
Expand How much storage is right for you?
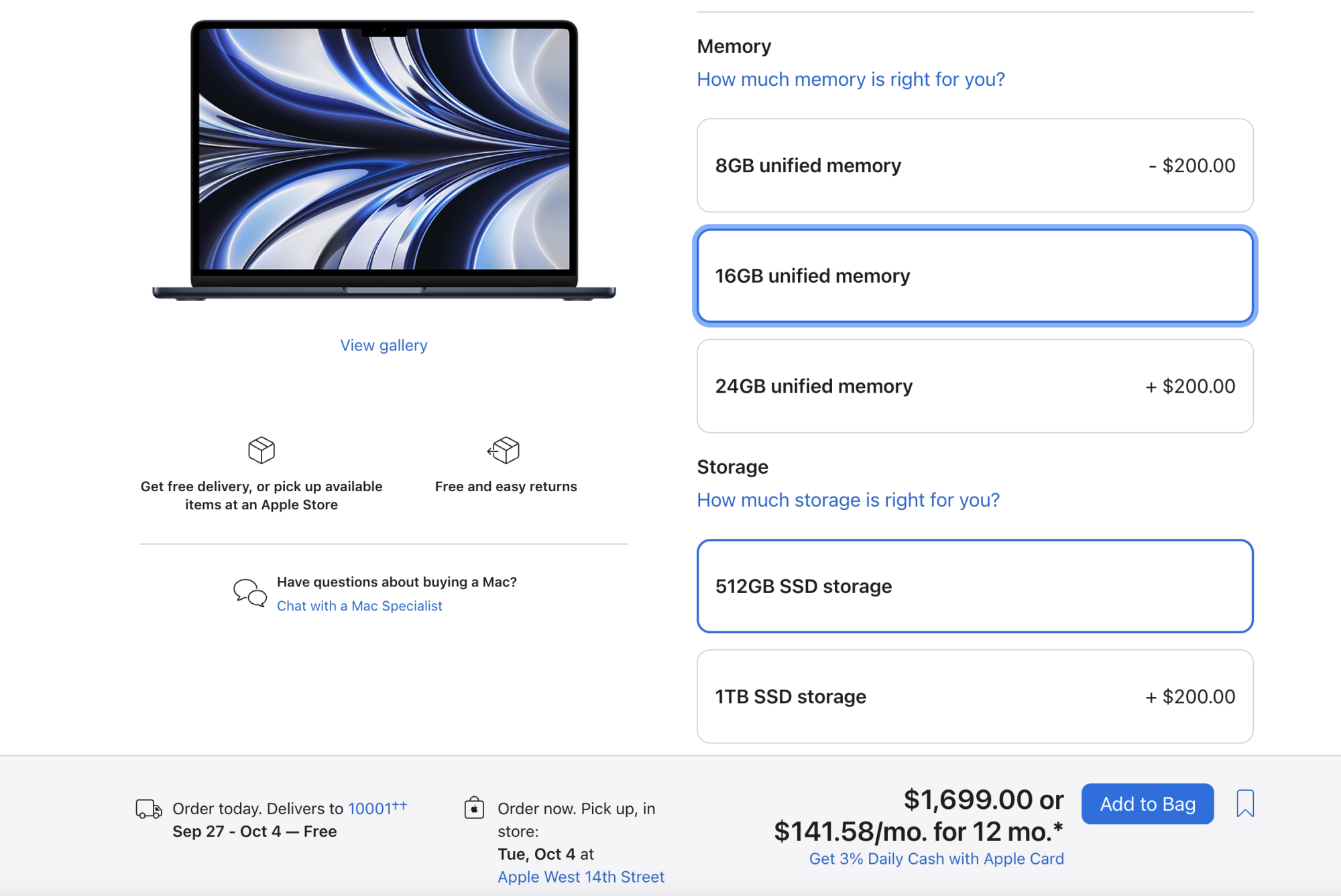point(848,498)
